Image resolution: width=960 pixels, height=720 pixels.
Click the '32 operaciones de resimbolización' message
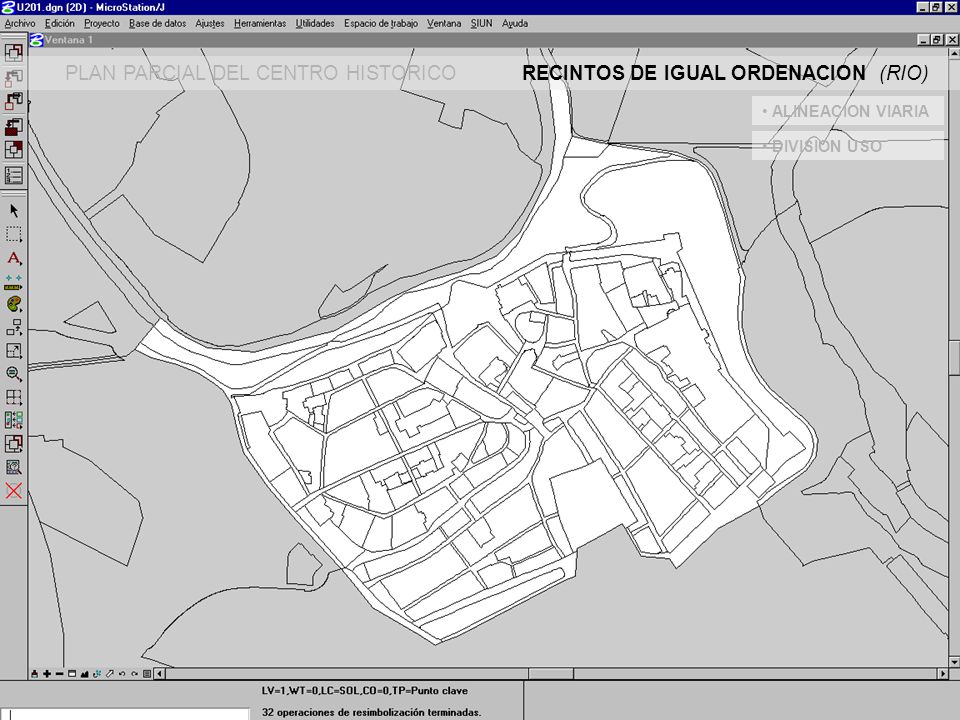[372, 712]
